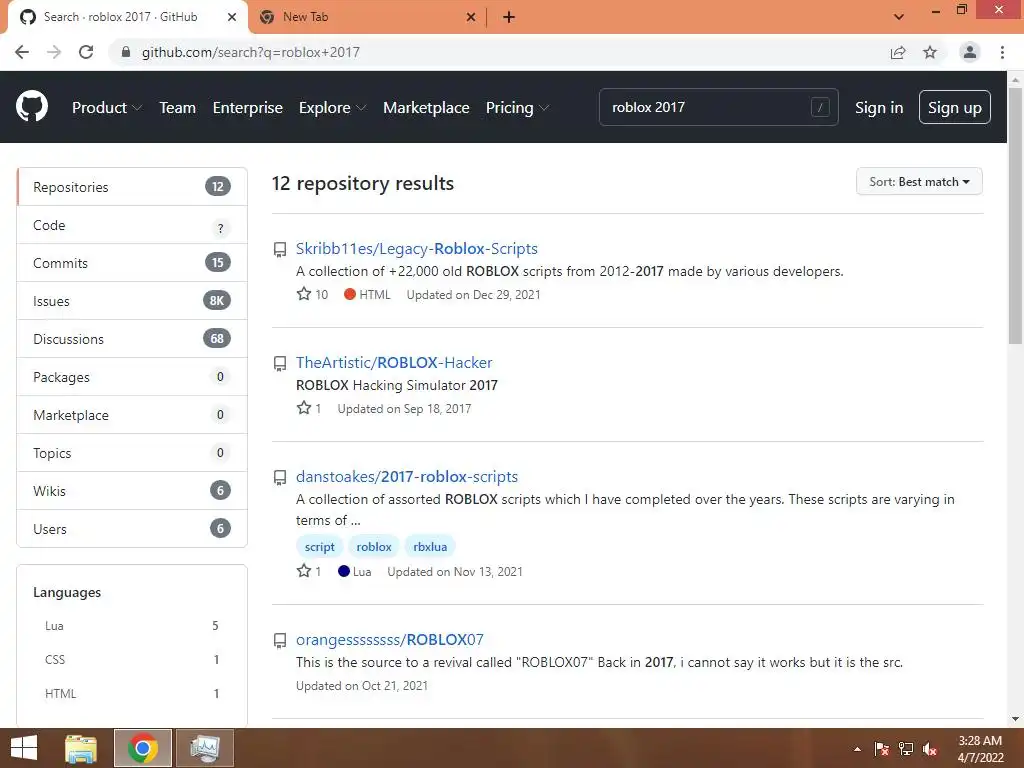Select the Marketplace sidebar filter
The height and width of the screenshot is (768, 1024).
[132, 415]
